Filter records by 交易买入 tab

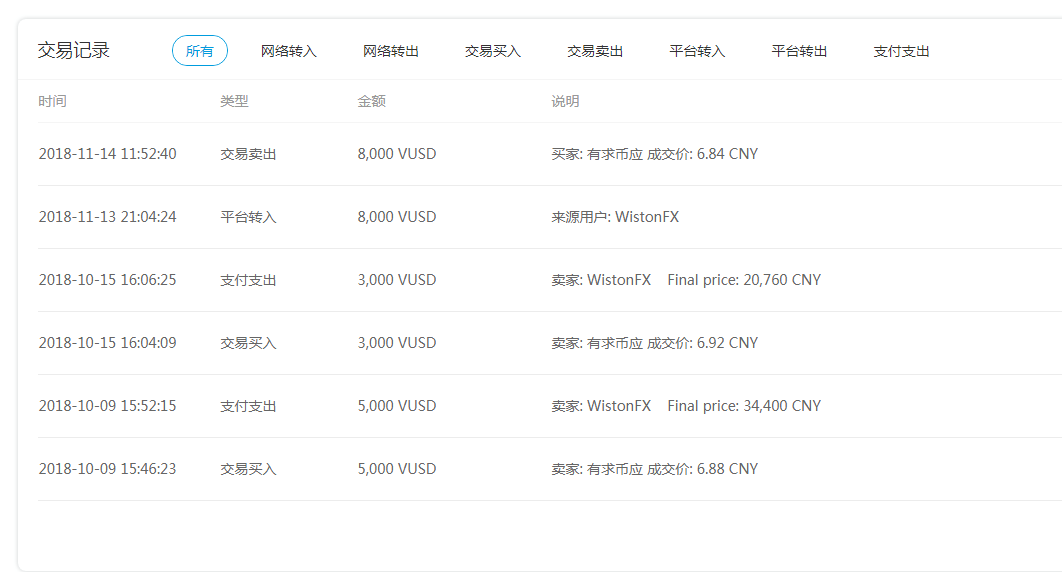(x=492, y=51)
